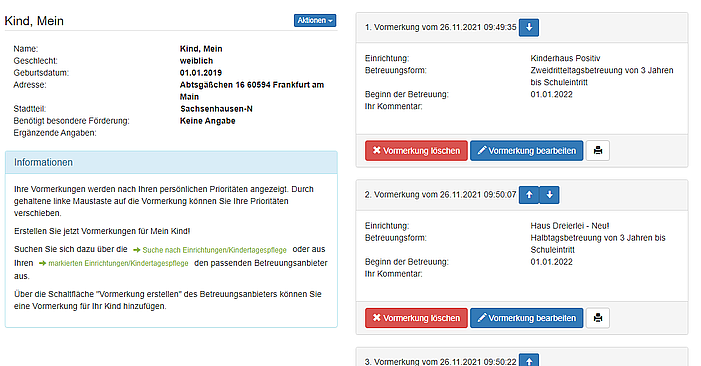Select Kinderhaus Positiv facility name
This screenshot has height=366, width=701.
(x=565, y=58)
